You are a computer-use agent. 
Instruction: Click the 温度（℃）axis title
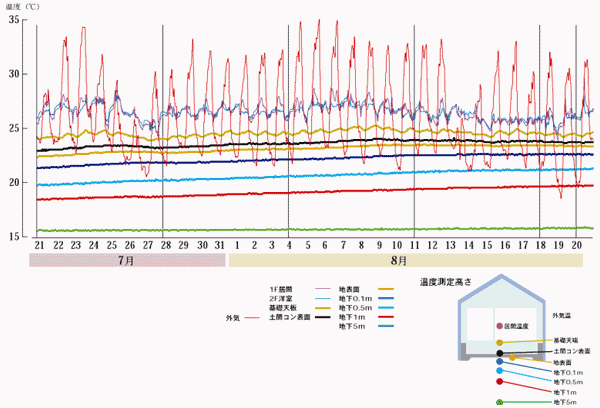coord(23,7)
